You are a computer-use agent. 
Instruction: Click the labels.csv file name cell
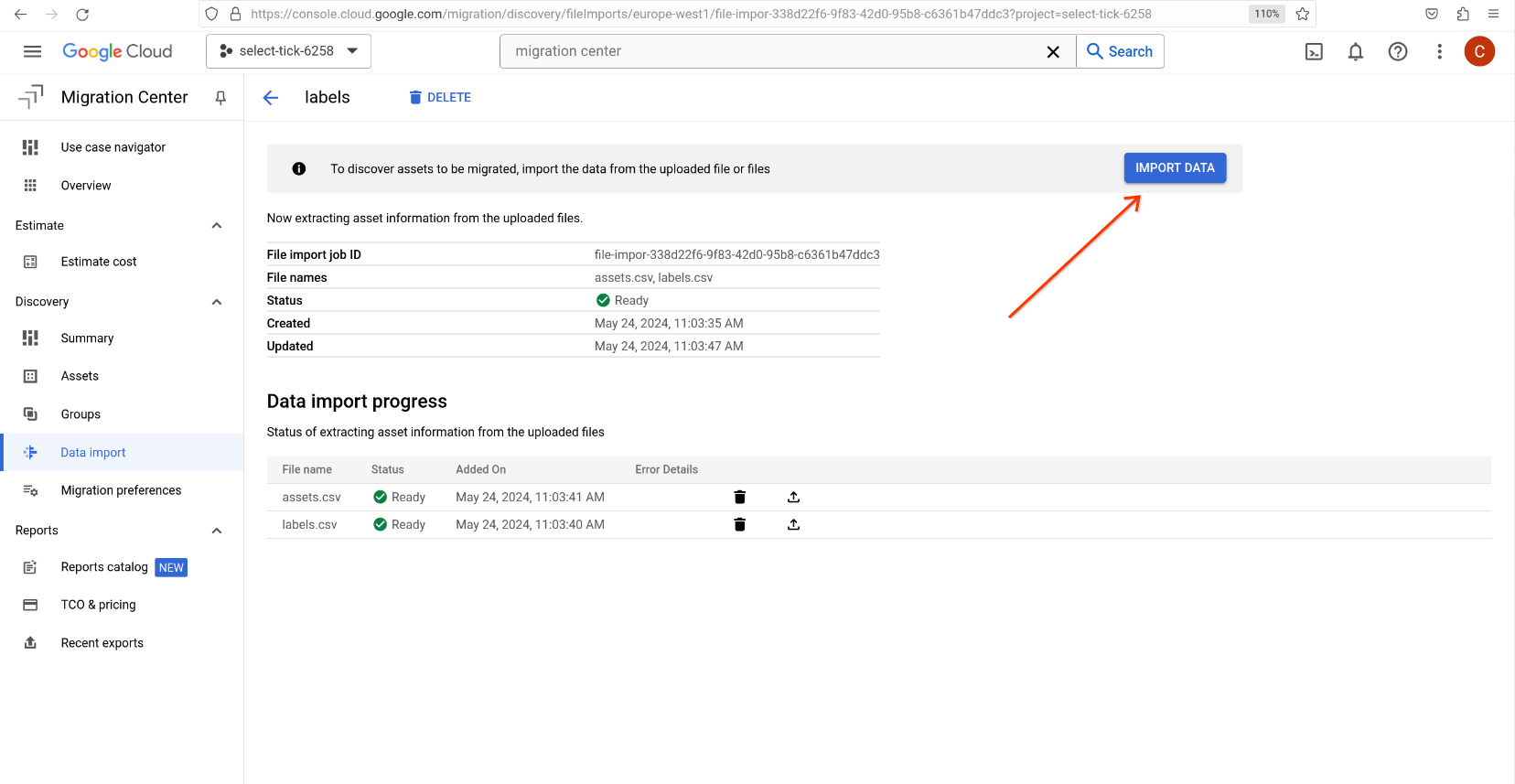[x=309, y=524]
